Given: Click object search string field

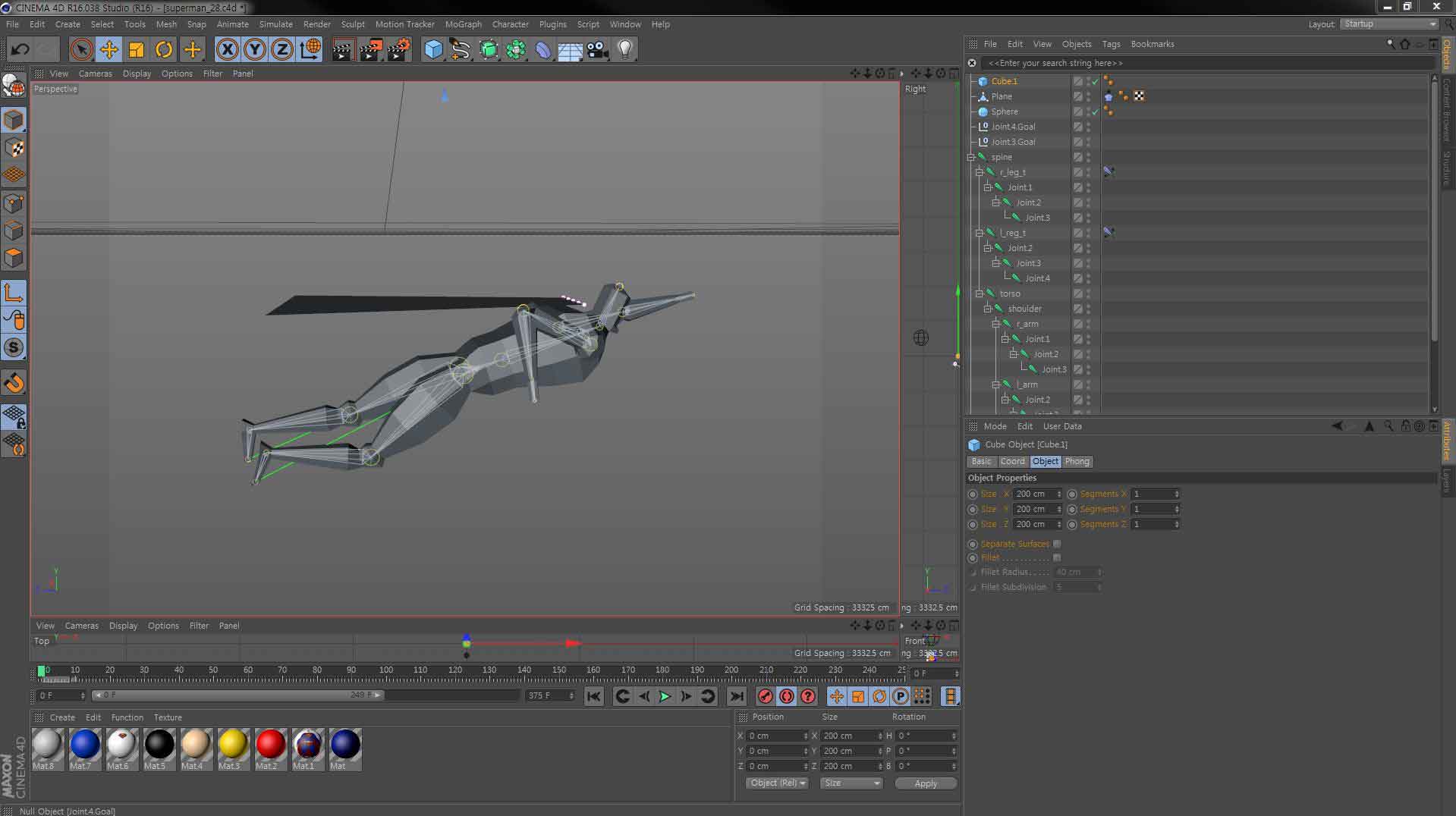Looking at the screenshot, I should [x=1206, y=63].
